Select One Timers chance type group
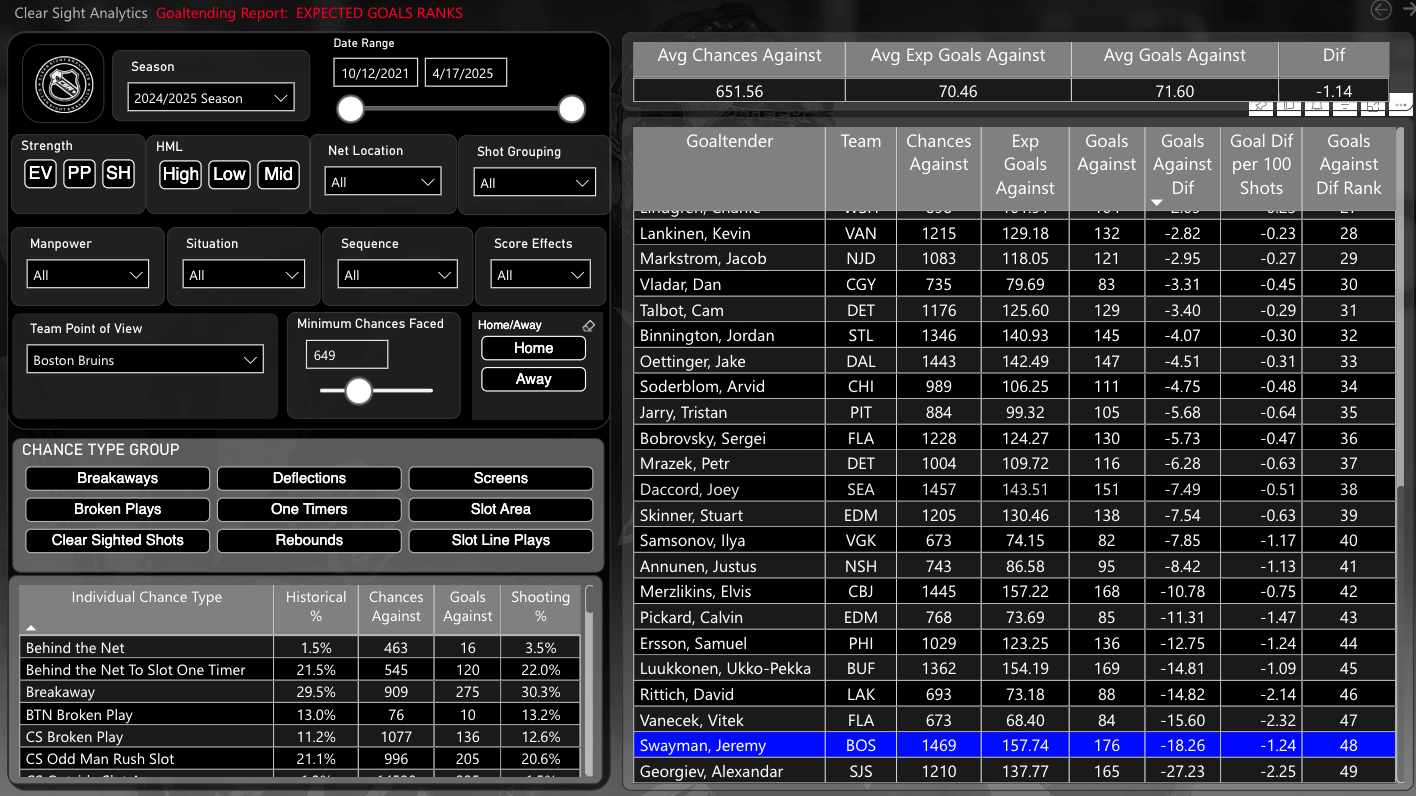Image resolution: width=1416 pixels, height=796 pixels. [x=309, y=509]
